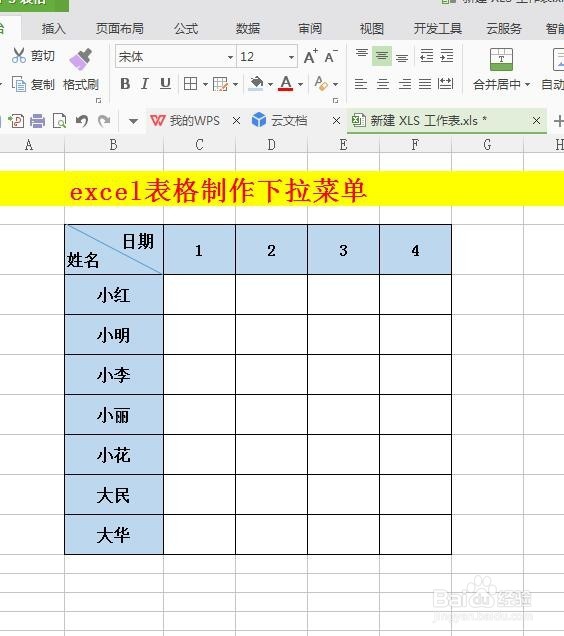Screen dimensions: 564x636
Task: Align cell contents to top
Action: click(x=362, y=55)
